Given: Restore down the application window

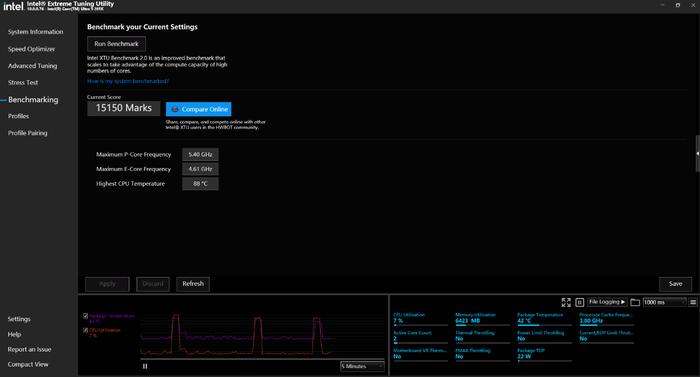Looking at the screenshot, I should pyautogui.click(x=678, y=5).
